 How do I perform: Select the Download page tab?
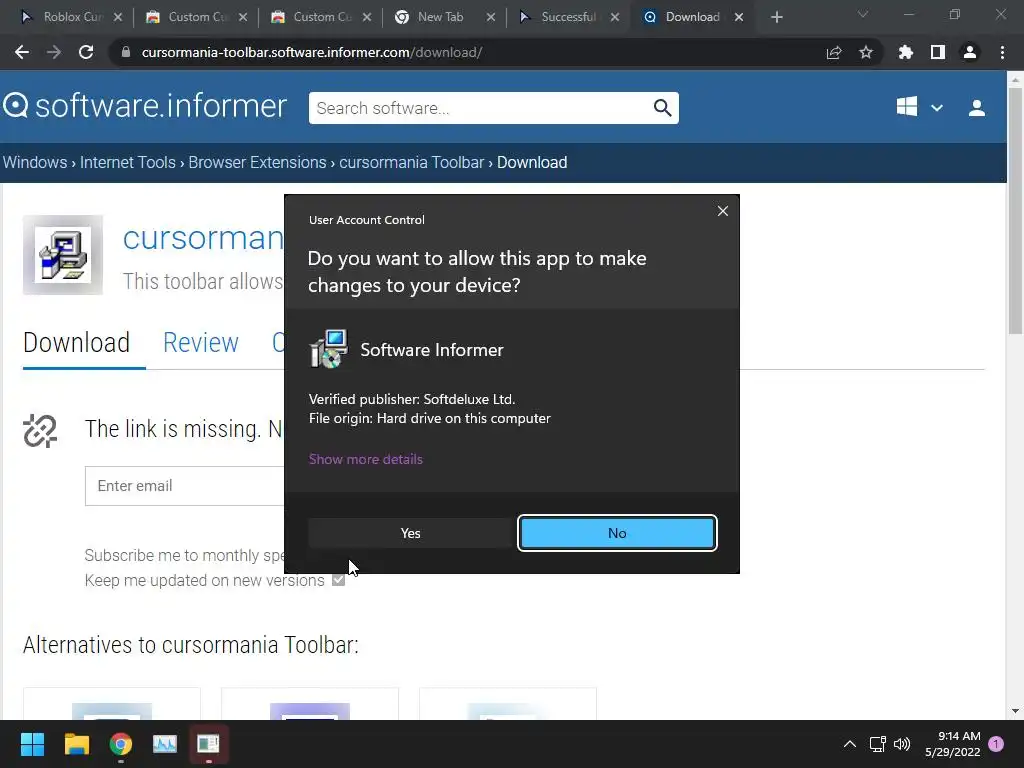76,343
